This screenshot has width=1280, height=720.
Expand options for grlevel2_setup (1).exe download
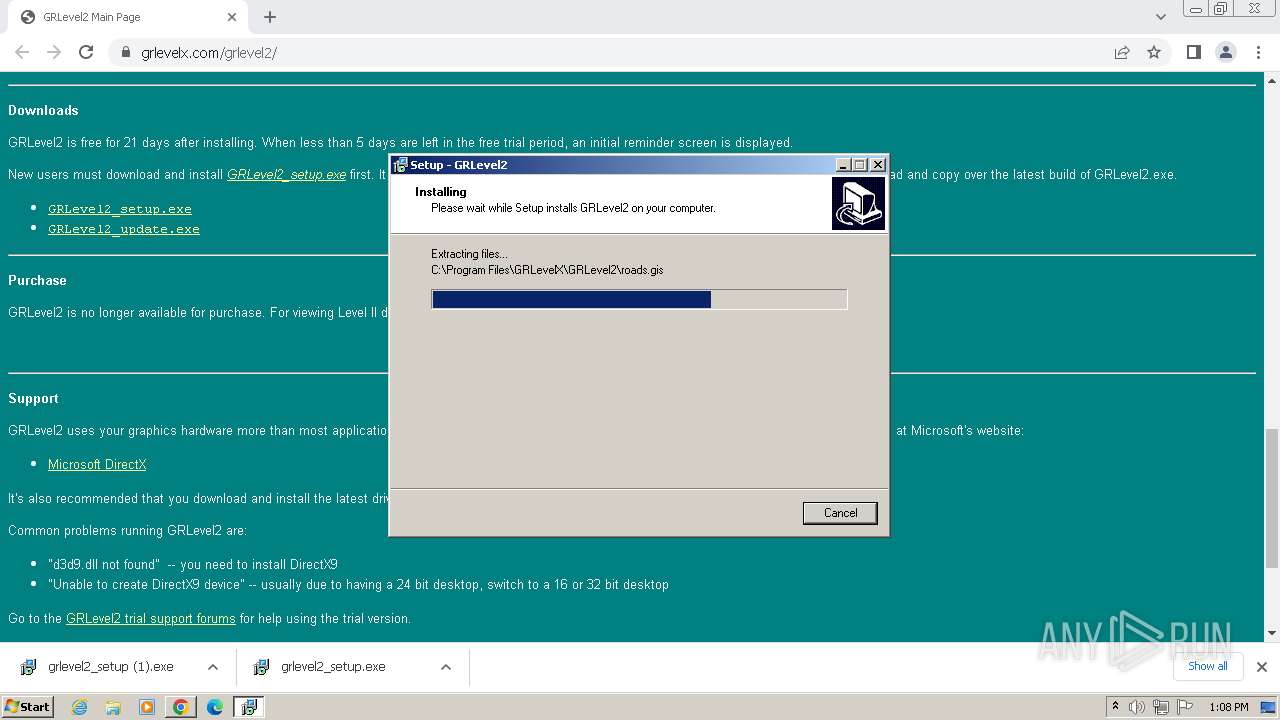[x=213, y=667]
